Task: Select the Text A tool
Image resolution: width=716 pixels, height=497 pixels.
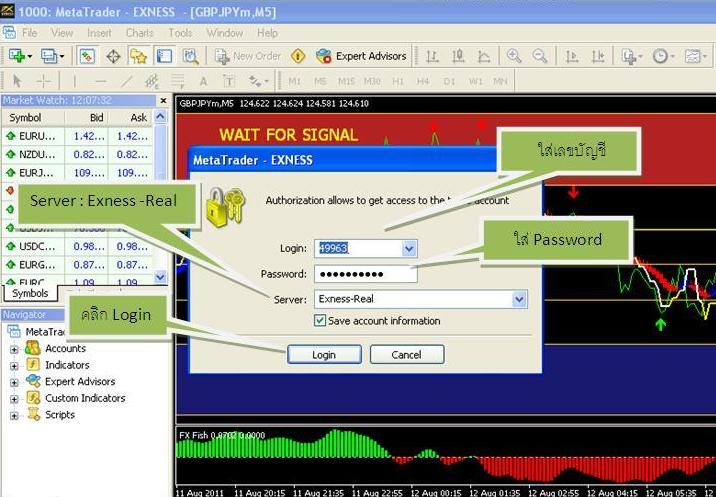Action: 203,81
